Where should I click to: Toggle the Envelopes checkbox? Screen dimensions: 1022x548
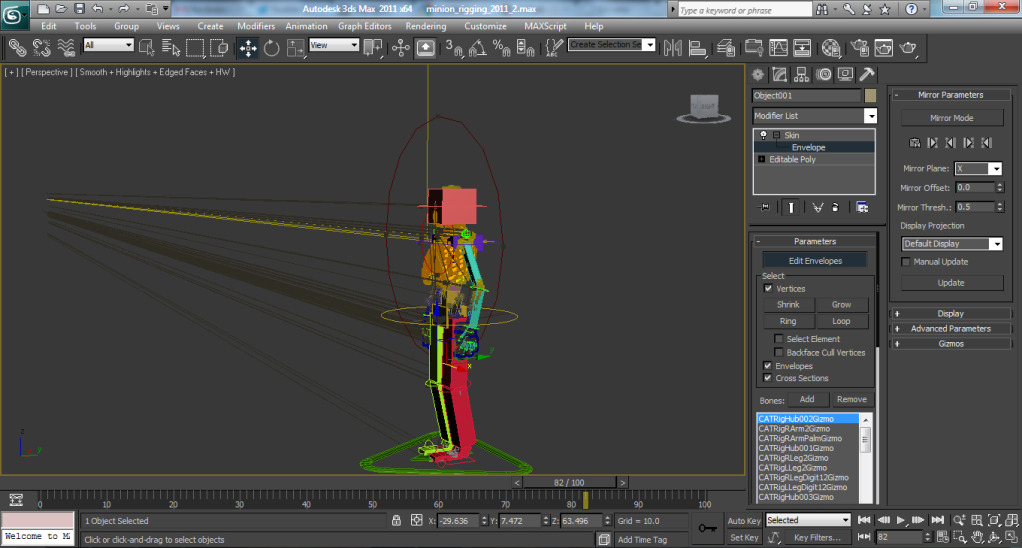767,366
